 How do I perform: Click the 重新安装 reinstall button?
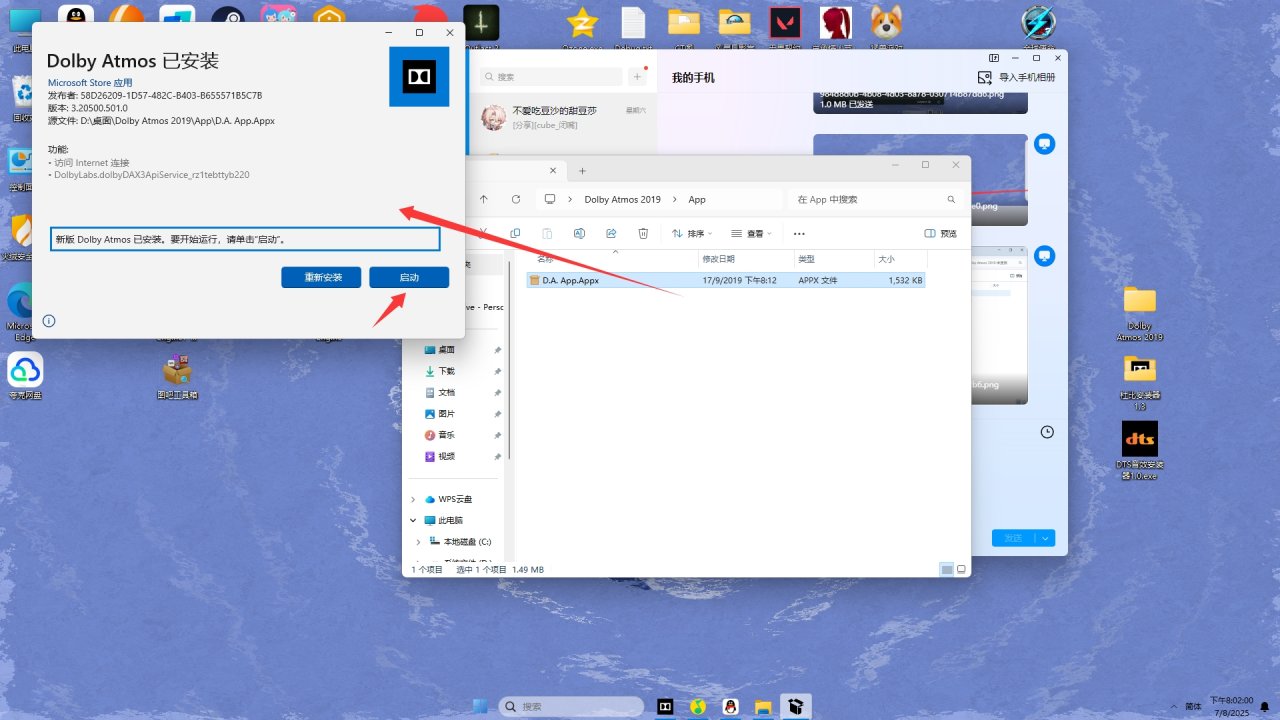pyautogui.click(x=321, y=277)
